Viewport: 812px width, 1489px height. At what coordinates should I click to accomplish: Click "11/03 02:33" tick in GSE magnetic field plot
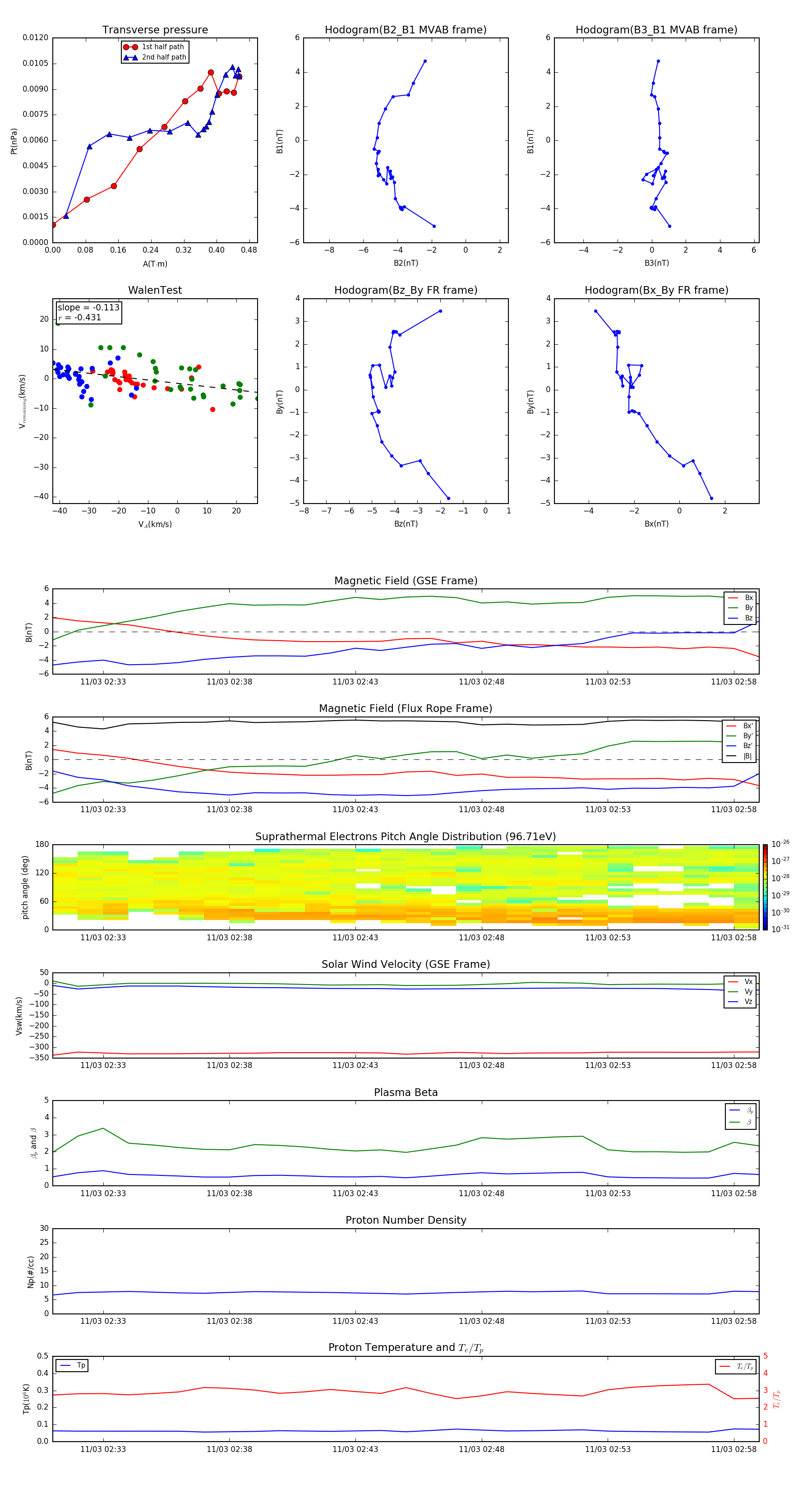coord(103,682)
